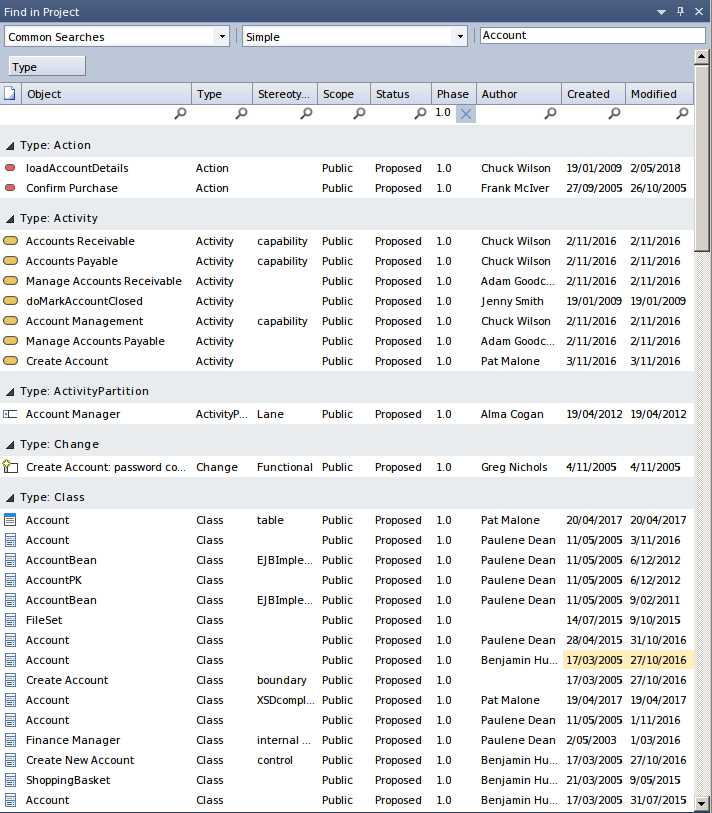The width and height of the screenshot is (712, 813).
Task: Pin the Find in Project panel
Action: point(680,12)
